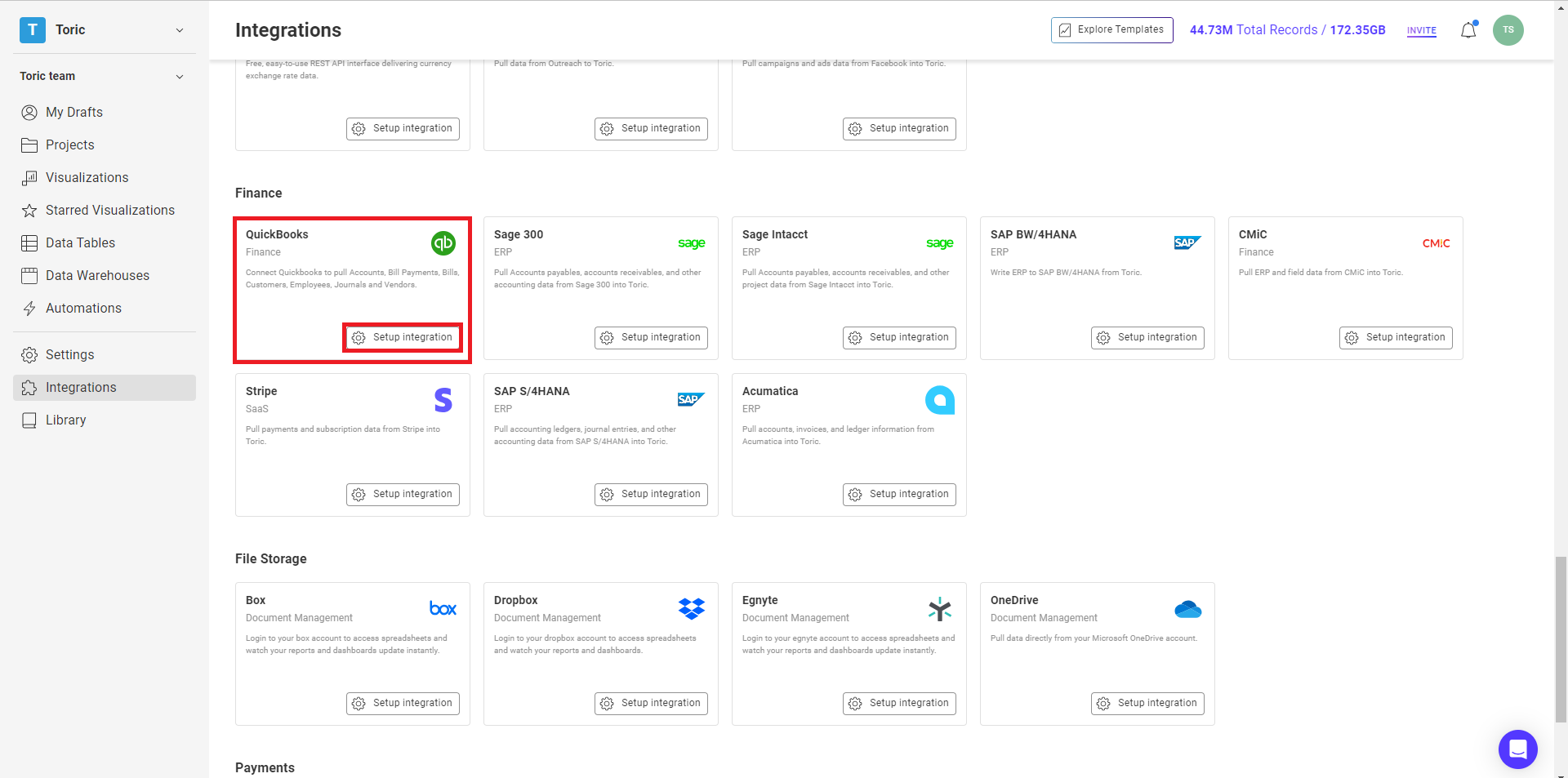Viewport: 1568px width, 778px height.
Task: Open Visualizations page
Action: (105, 178)
